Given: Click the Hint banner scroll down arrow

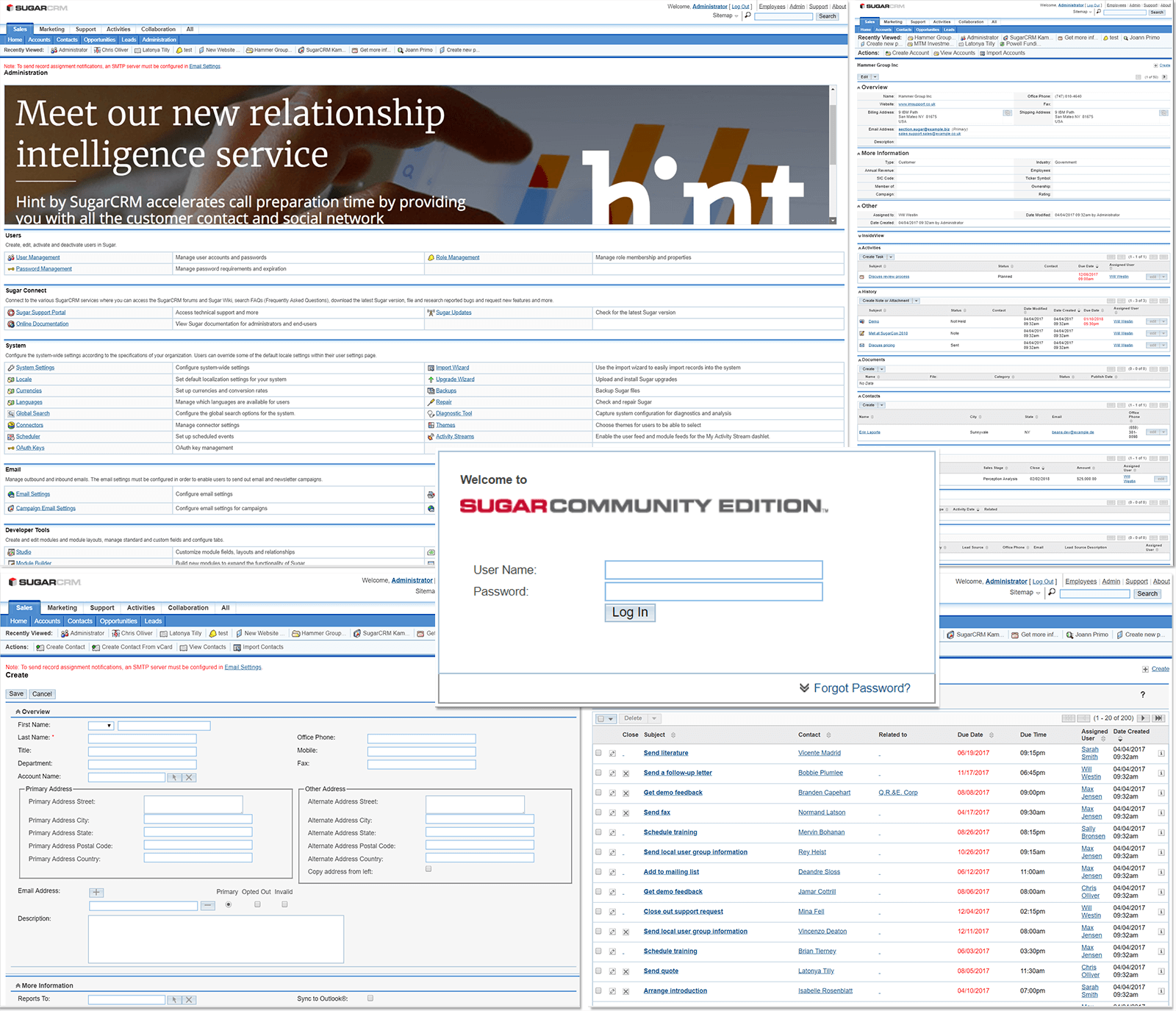Looking at the screenshot, I should [x=833, y=221].
